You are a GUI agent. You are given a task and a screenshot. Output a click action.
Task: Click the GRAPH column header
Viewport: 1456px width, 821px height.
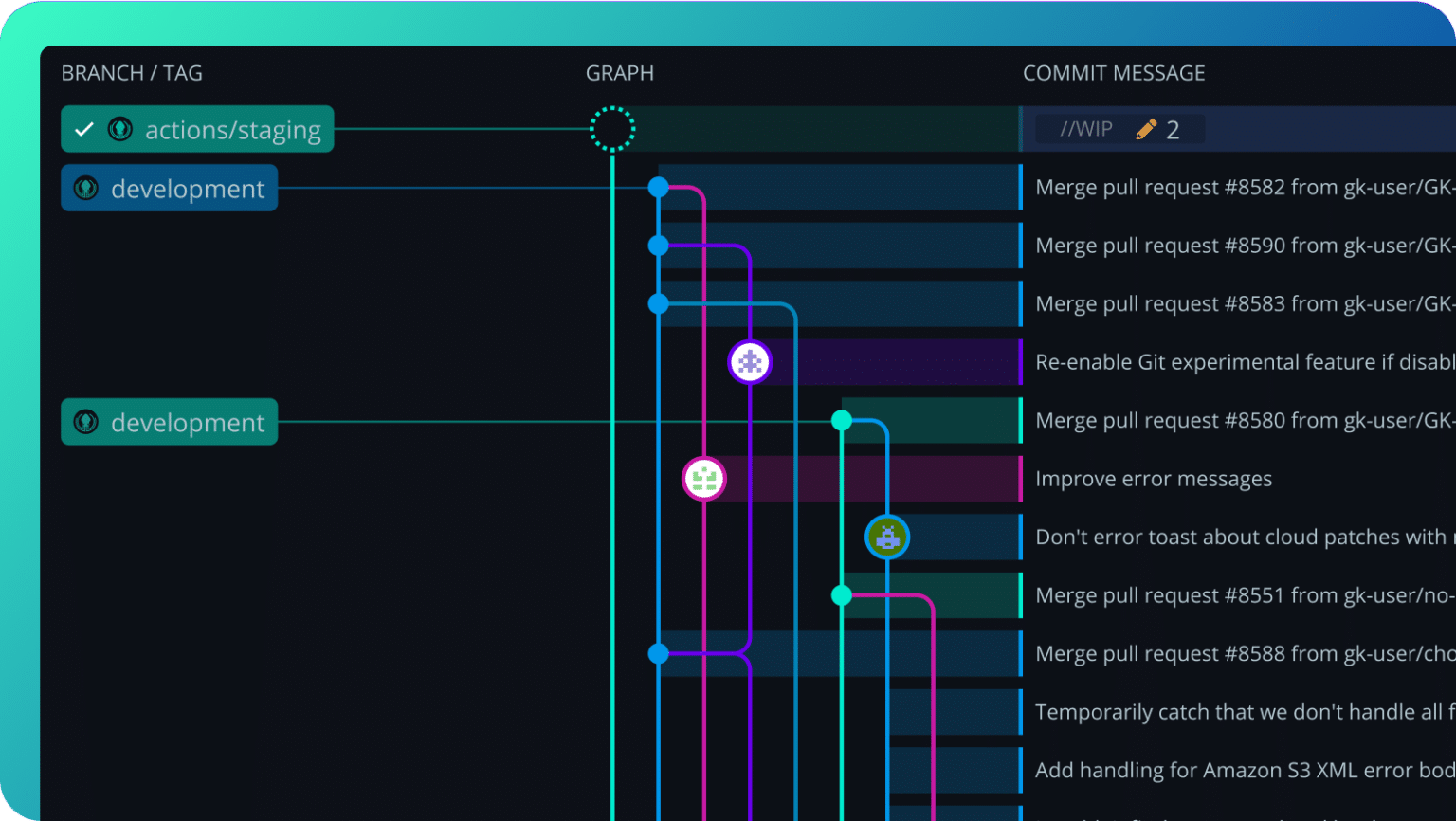[x=619, y=72]
